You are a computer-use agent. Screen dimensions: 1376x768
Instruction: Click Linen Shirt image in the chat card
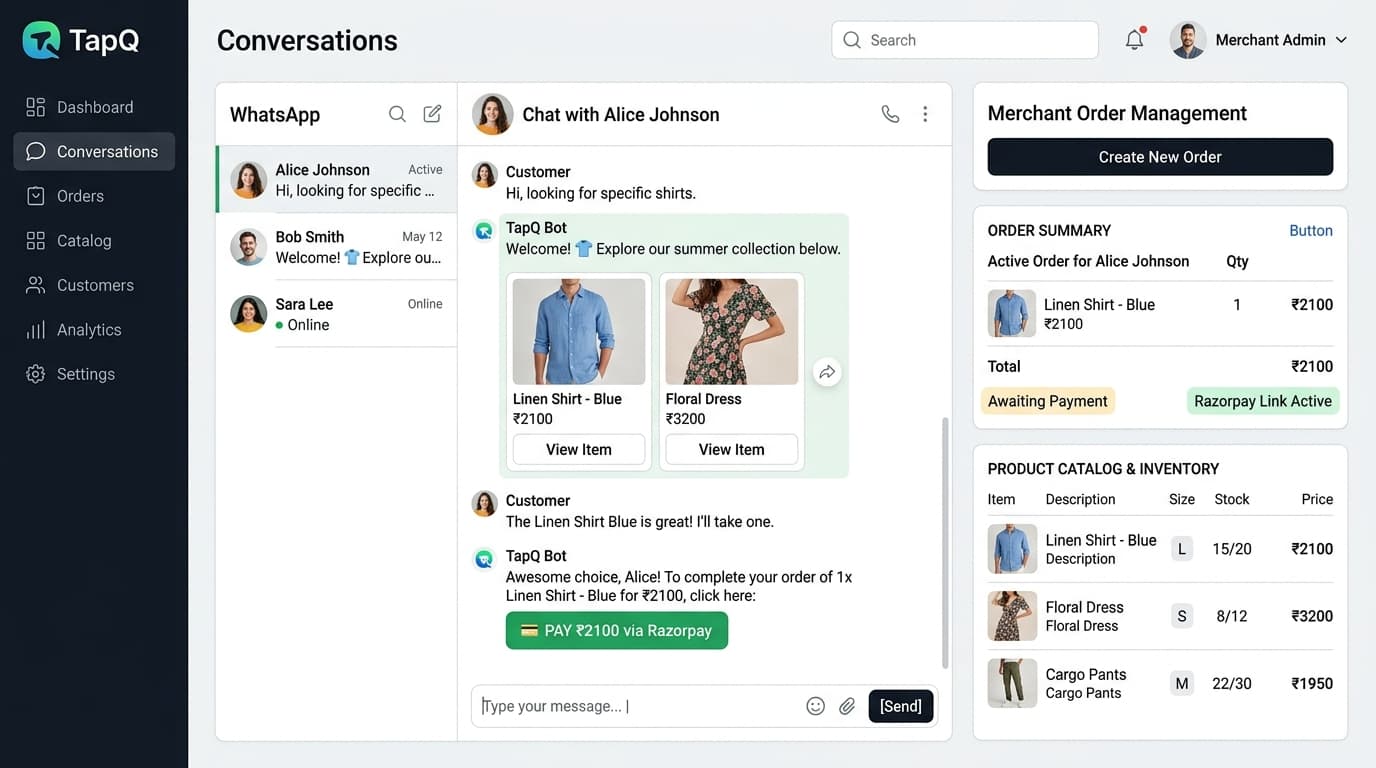[x=579, y=332]
